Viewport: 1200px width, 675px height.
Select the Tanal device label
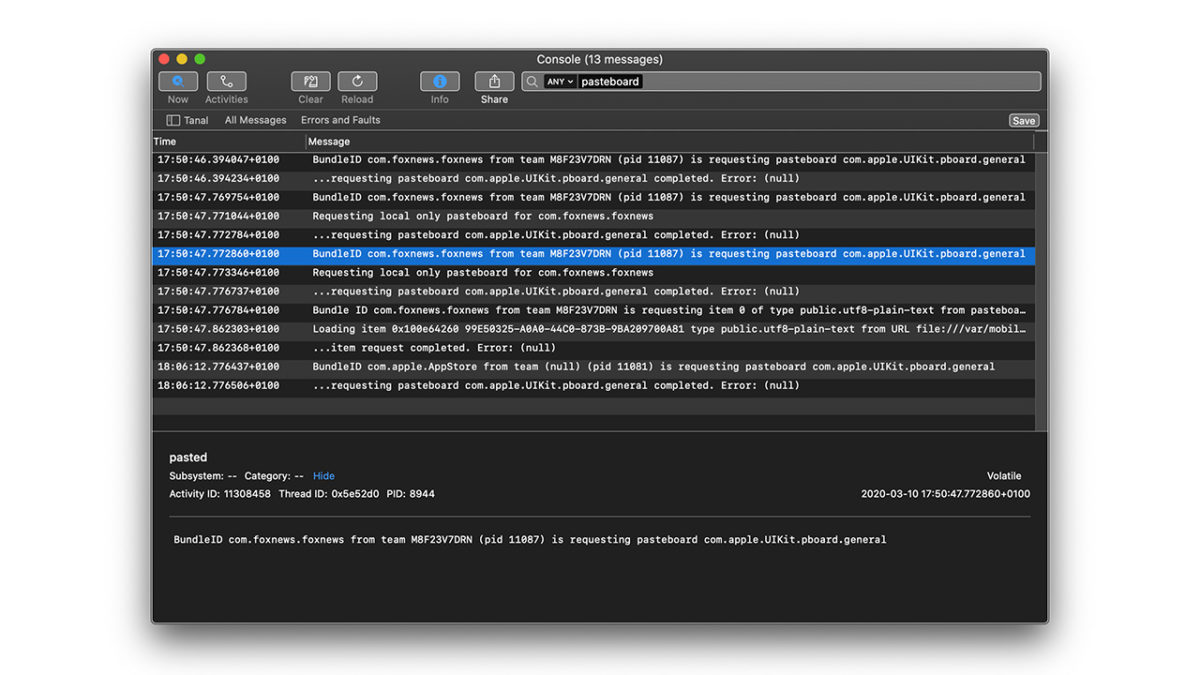click(196, 120)
